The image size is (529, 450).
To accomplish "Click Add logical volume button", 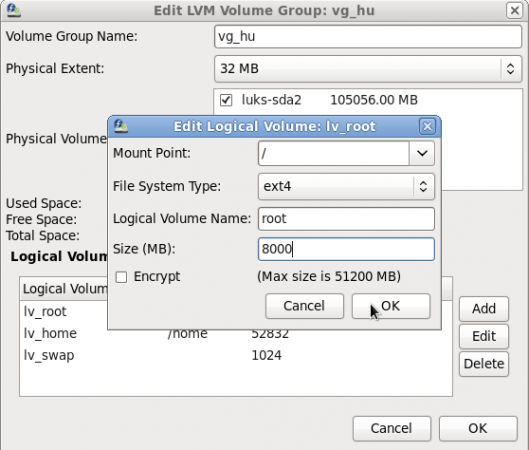I will click(483, 309).
